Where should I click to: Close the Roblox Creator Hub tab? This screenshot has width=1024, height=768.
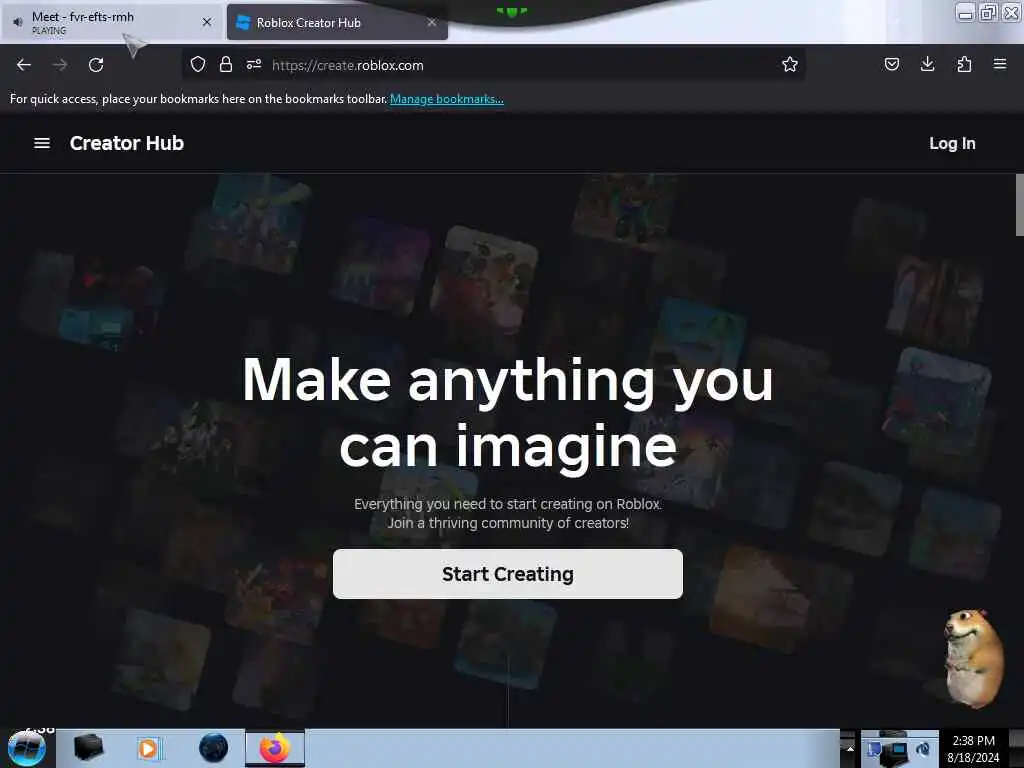point(432,22)
